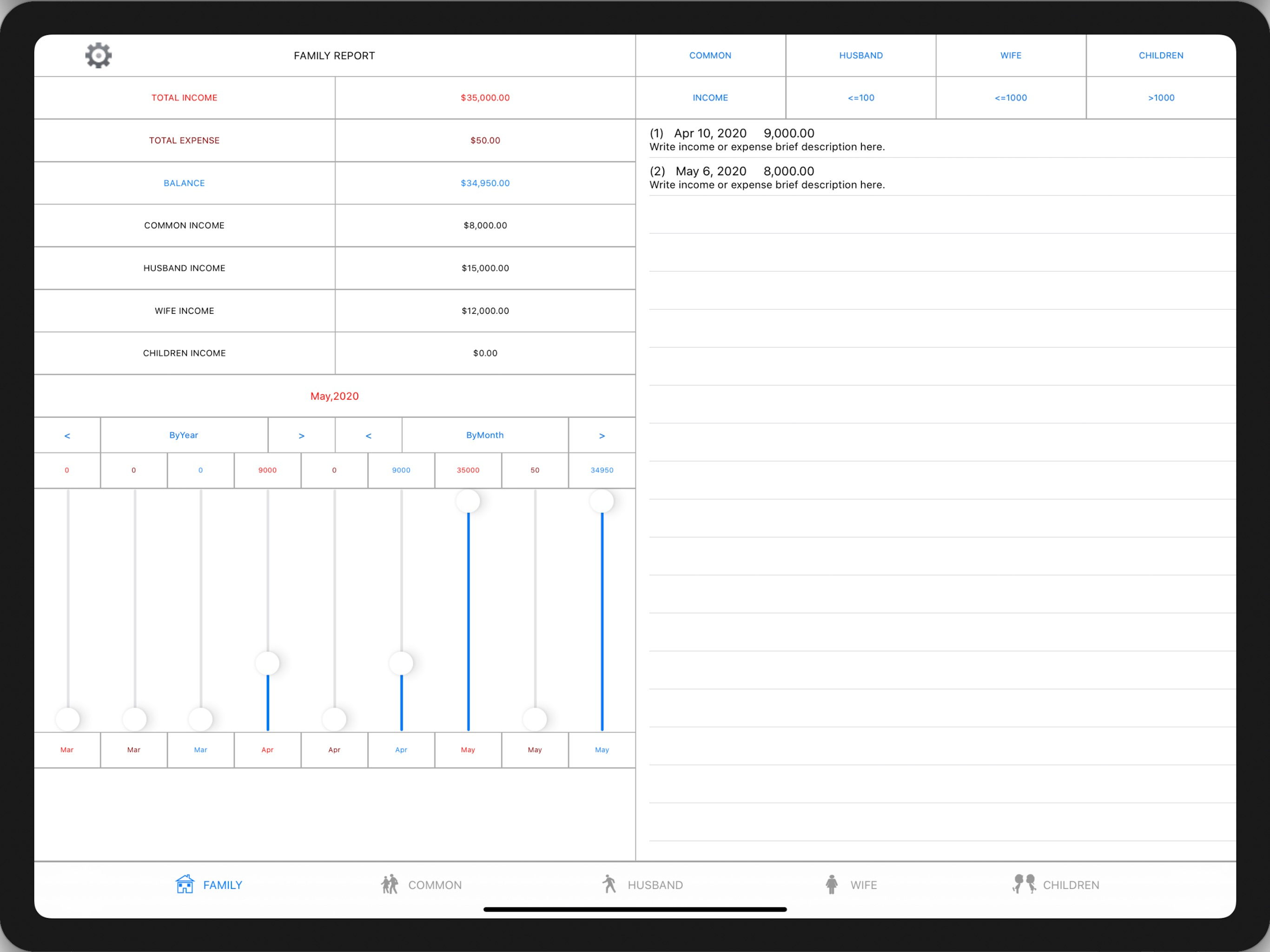Click the HUSBAND INCOME row label

(x=184, y=268)
